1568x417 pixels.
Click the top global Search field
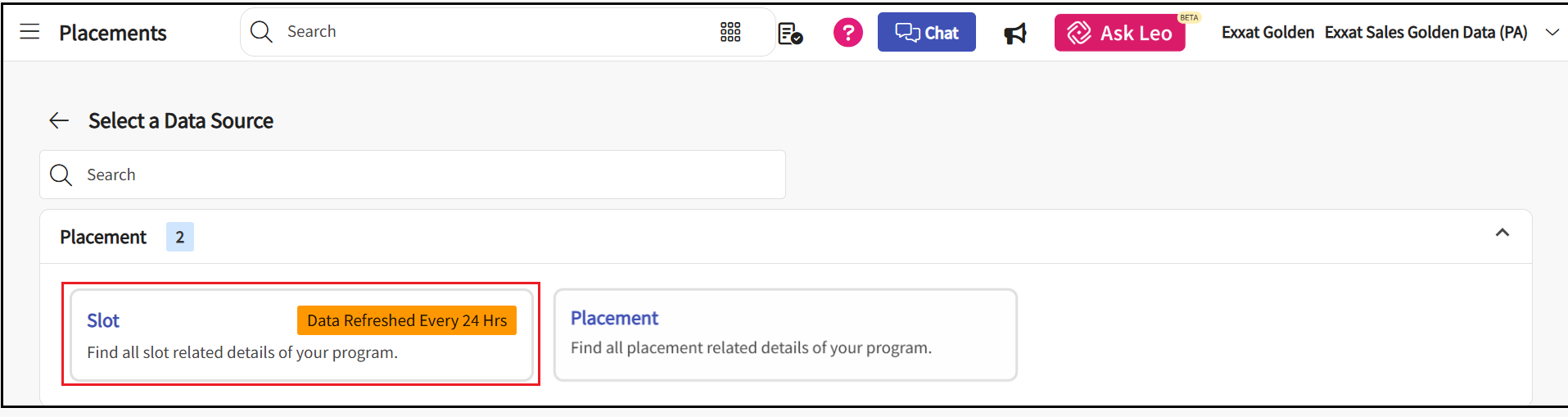[x=491, y=32]
